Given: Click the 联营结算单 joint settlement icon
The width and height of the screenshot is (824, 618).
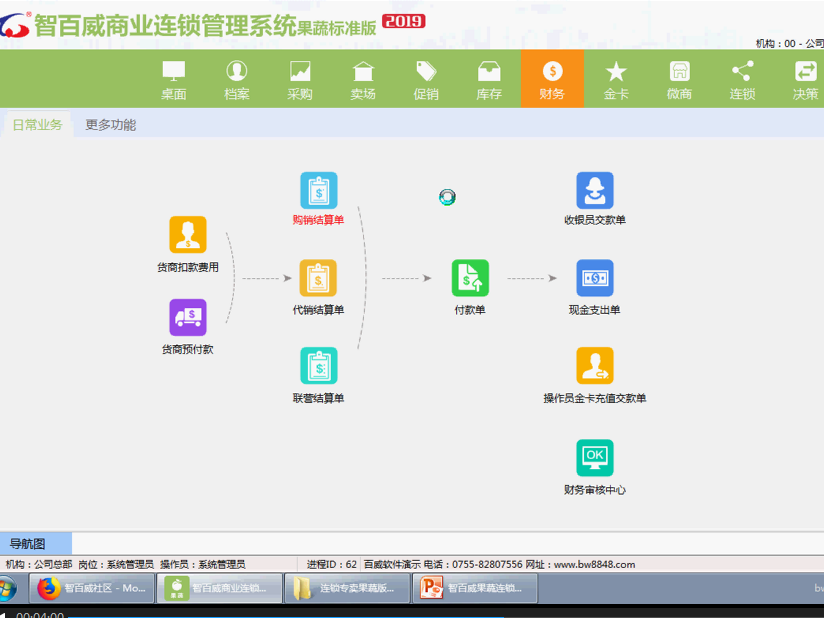Looking at the screenshot, I should pyautogui.click(x=318, y=366).
